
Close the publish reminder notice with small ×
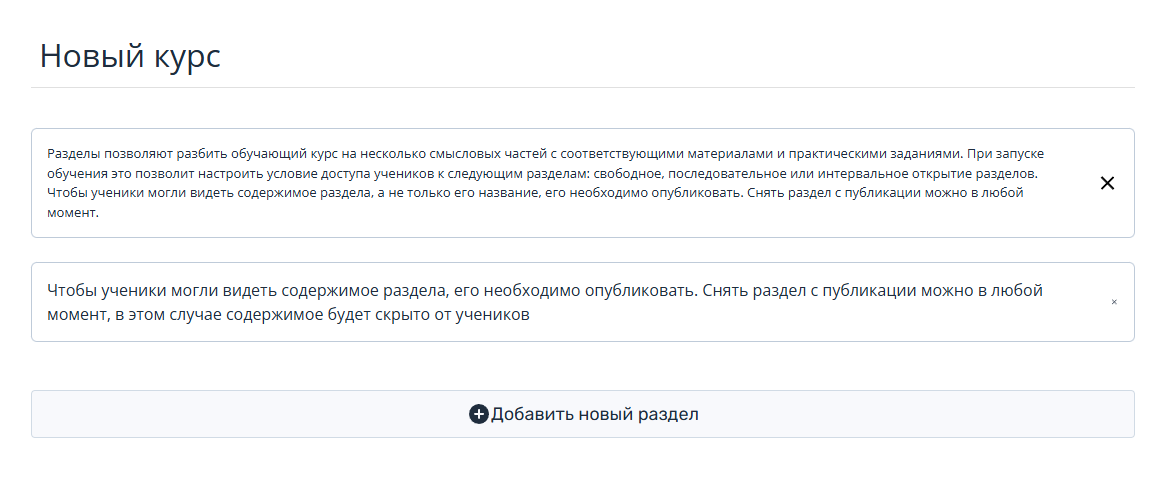coord(1114,302)
